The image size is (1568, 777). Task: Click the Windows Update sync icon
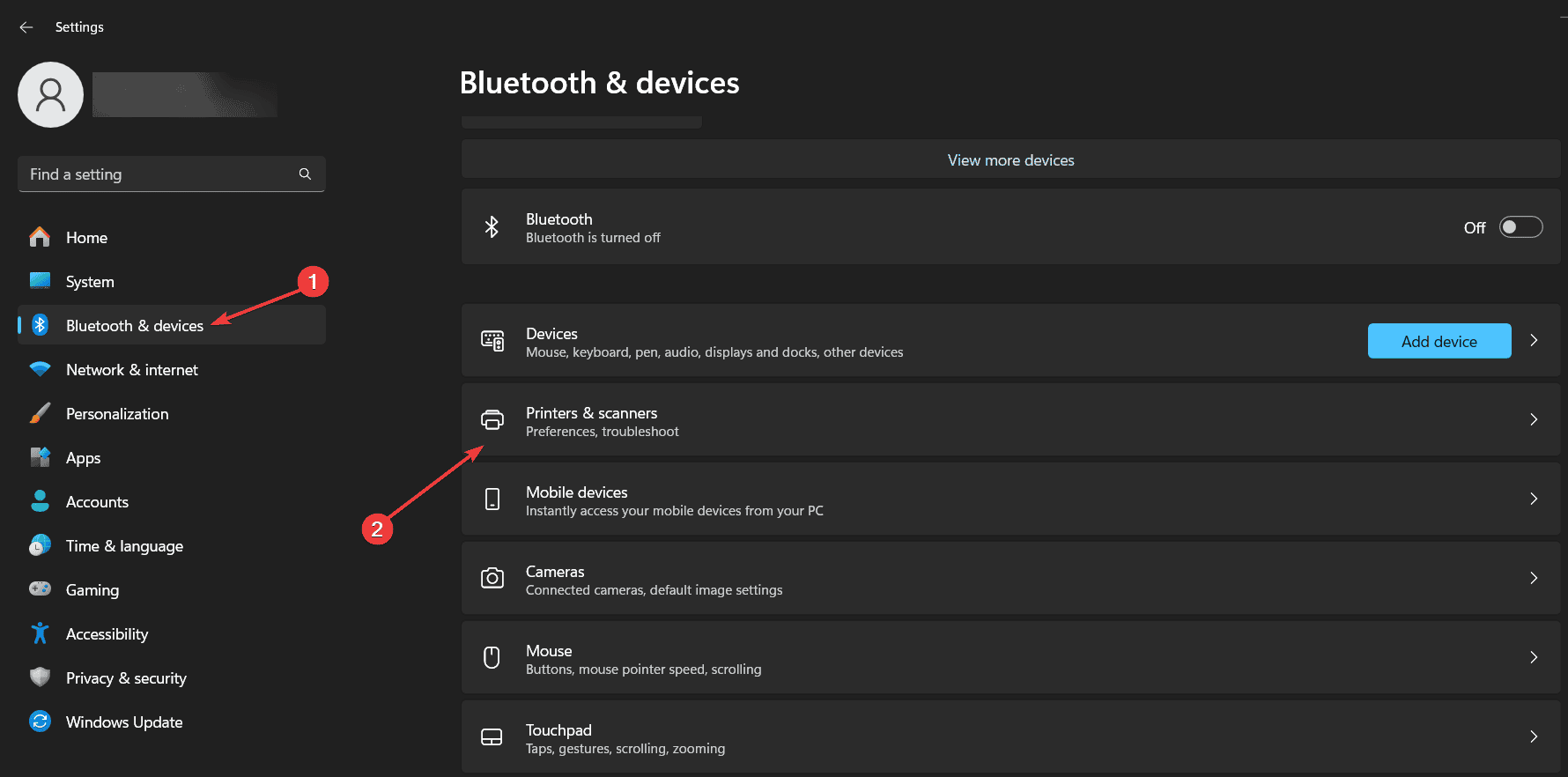40,721
